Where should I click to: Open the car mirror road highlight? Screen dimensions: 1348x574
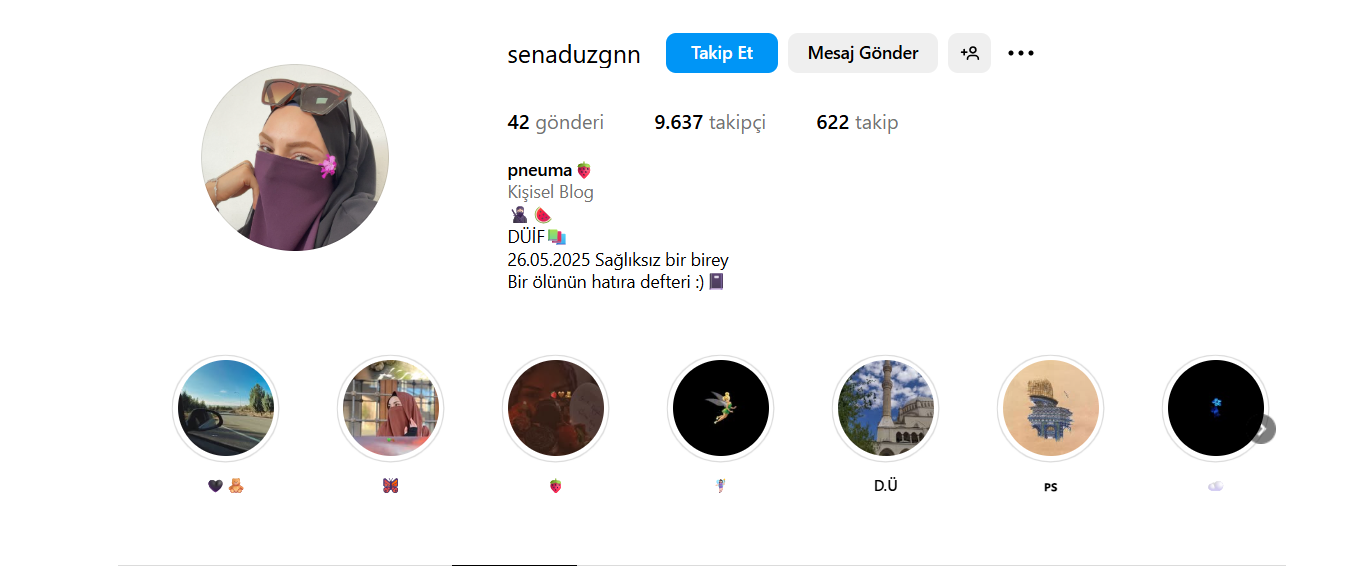point(225,408)
